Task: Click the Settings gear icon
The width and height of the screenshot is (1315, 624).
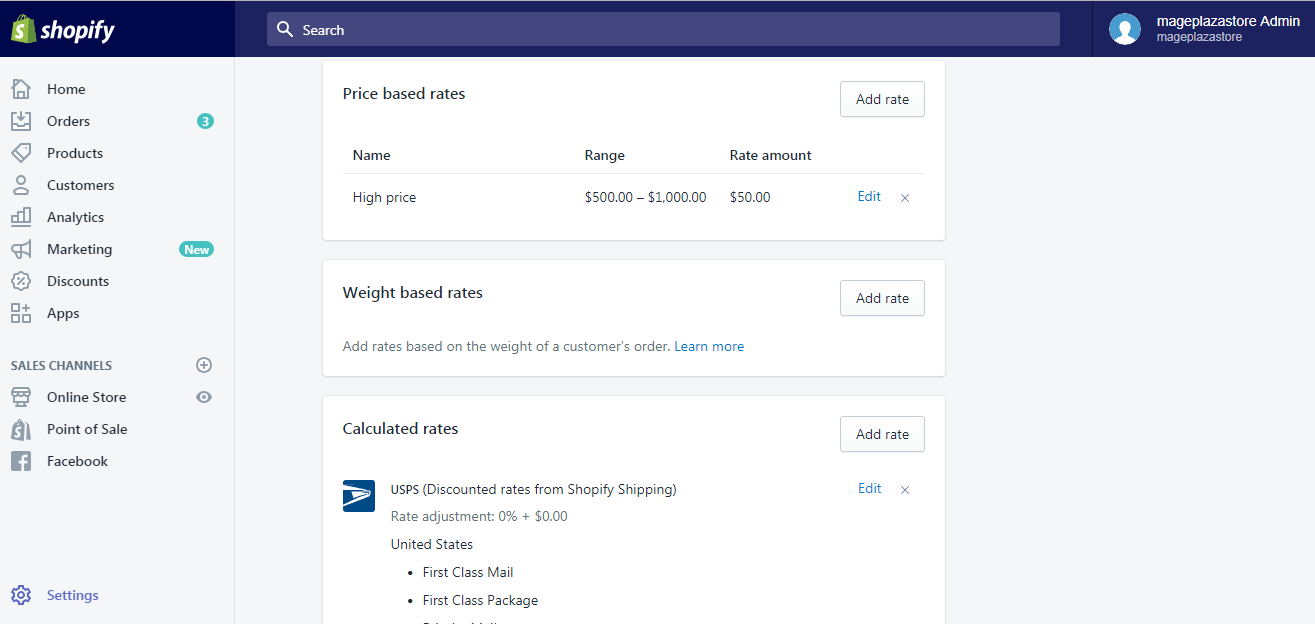Action: coord(21,595)
